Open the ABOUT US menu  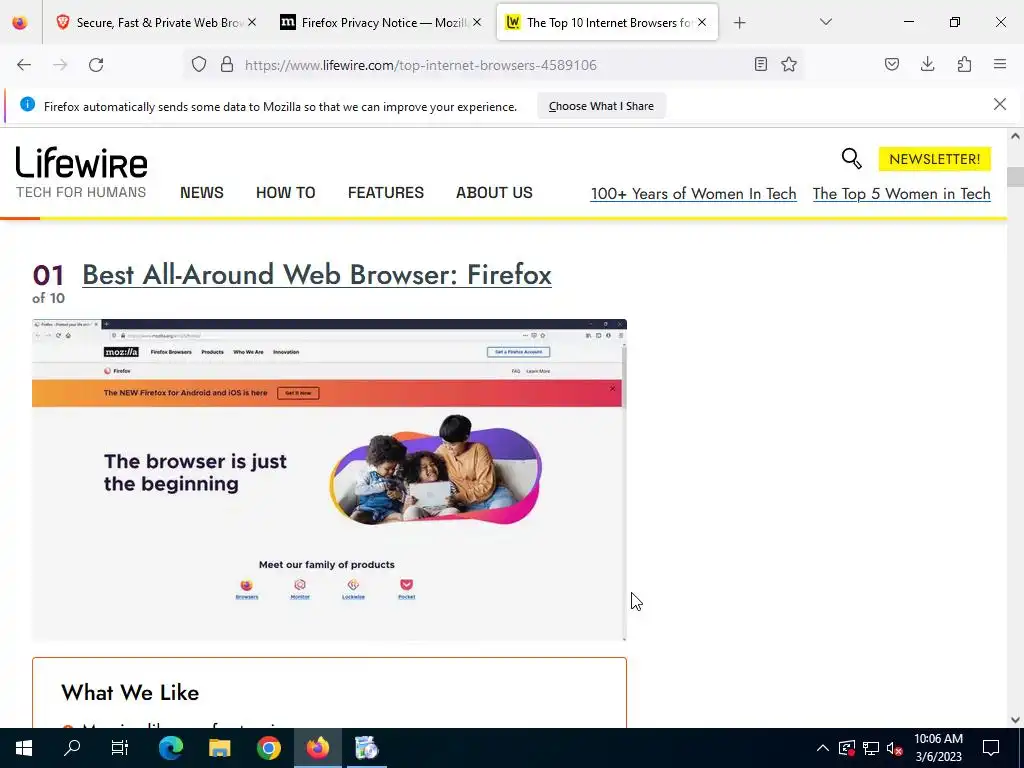[x=494, y=193]
